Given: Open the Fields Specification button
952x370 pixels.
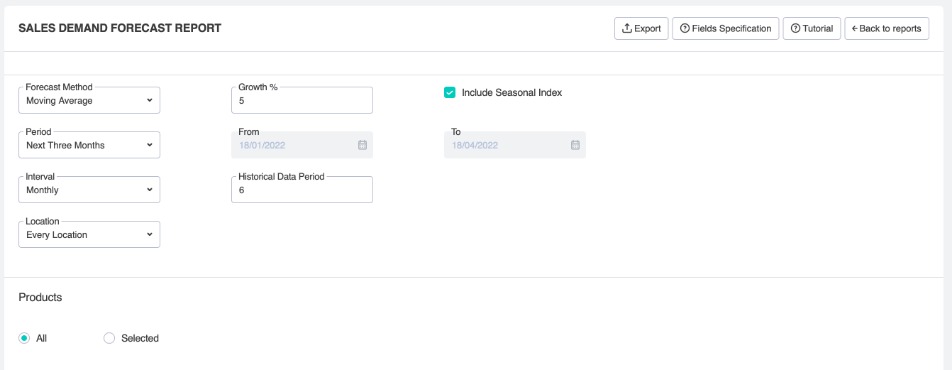Looking at the screenshot, I should tap(726, 29).
